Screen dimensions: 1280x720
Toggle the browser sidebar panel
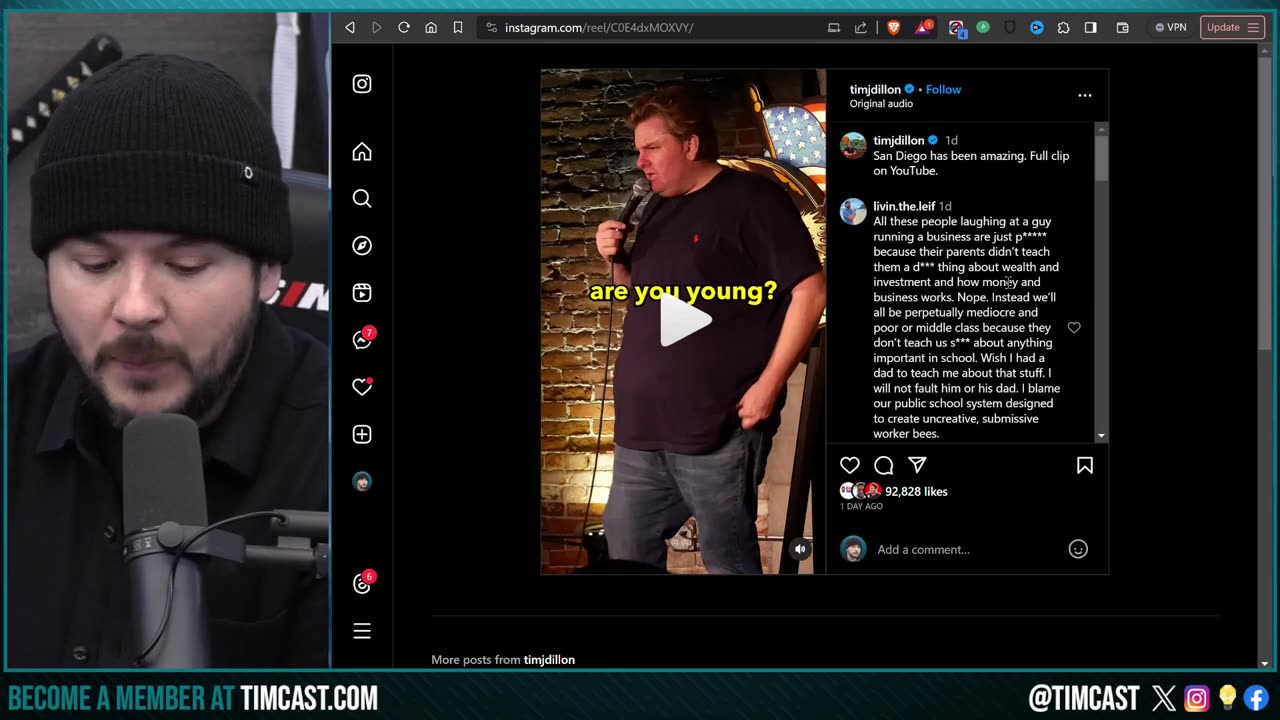[x=1091, y=28]
